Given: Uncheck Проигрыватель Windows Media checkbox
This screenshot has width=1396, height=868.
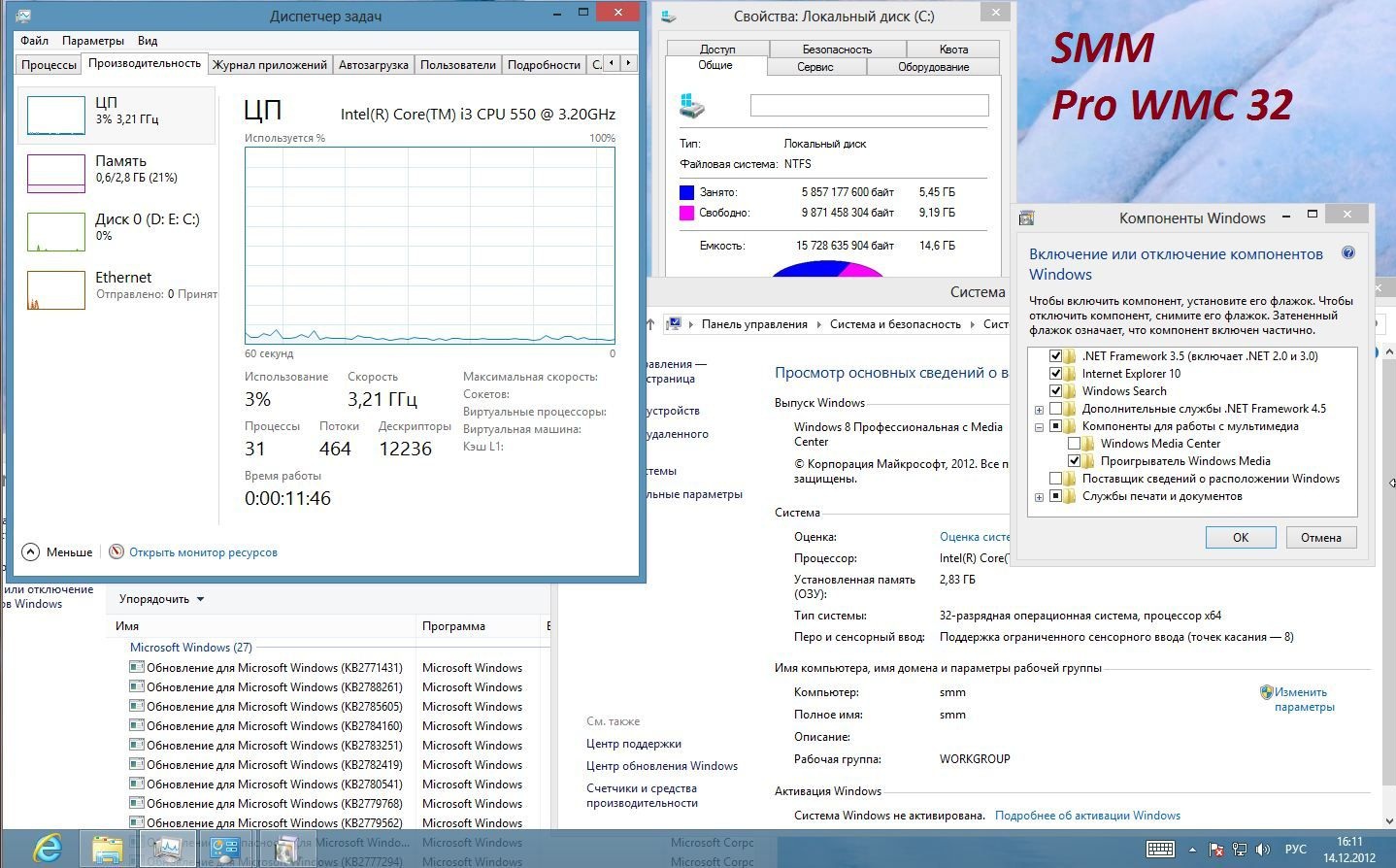Looking at the screenshot, I should click(x=1075, y=460).
